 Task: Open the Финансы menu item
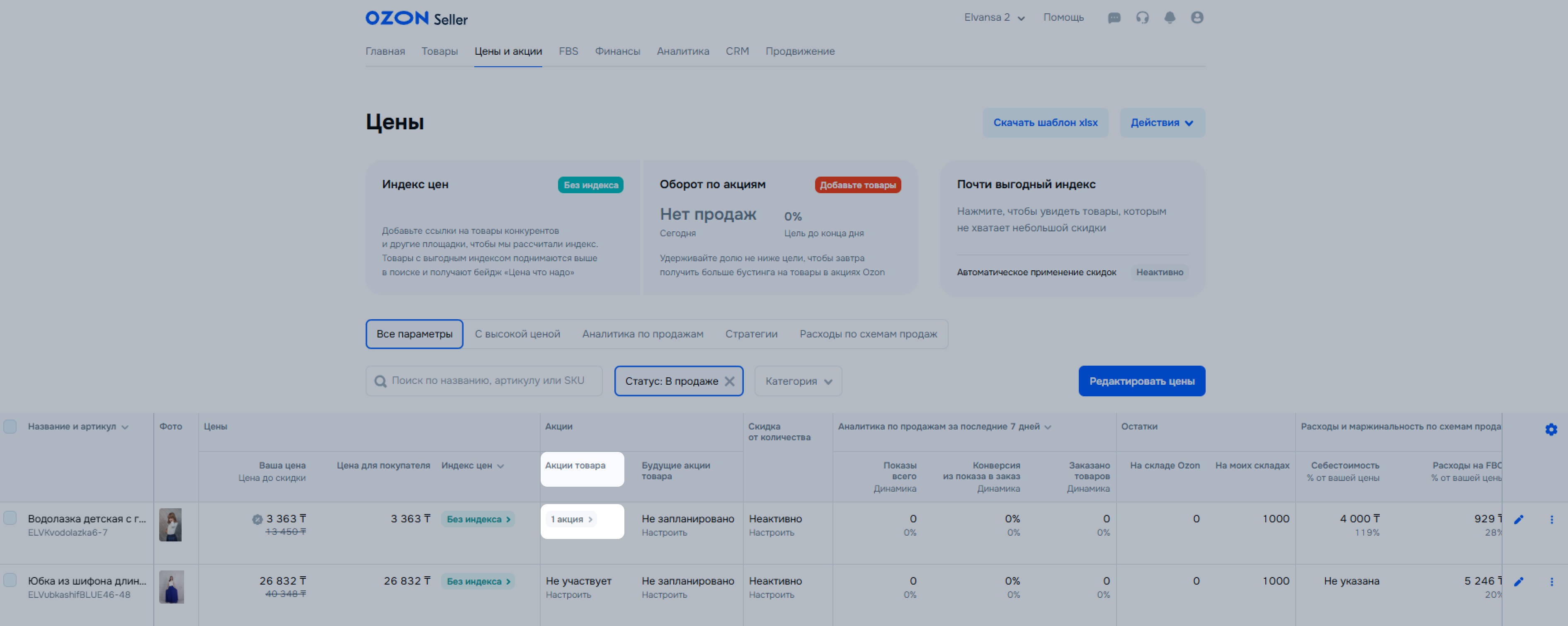[617, 51]
